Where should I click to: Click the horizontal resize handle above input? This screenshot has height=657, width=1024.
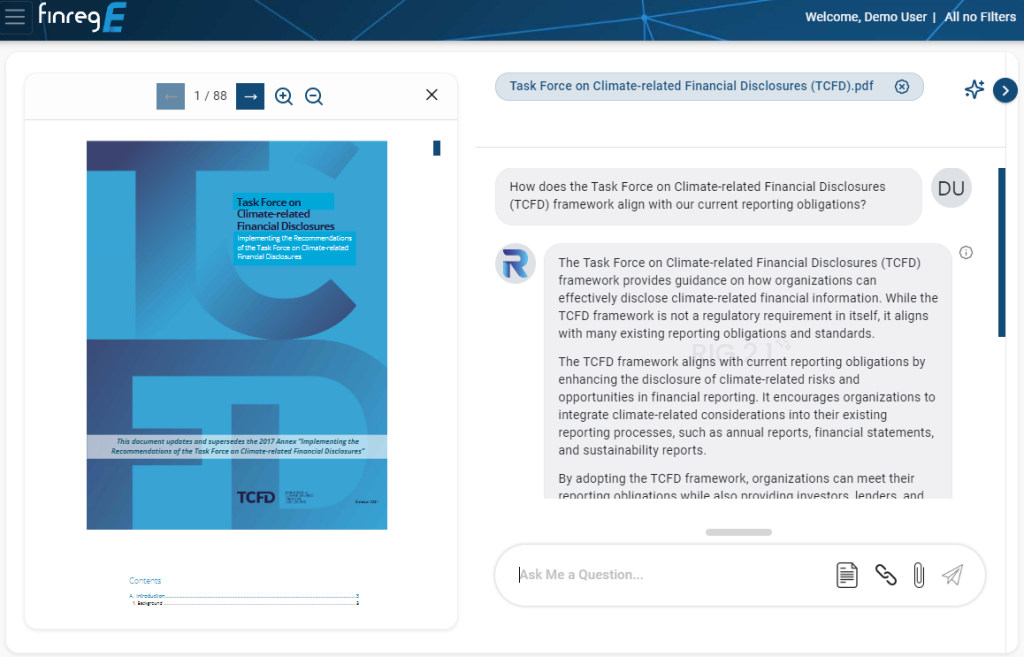tap(739, 532)
